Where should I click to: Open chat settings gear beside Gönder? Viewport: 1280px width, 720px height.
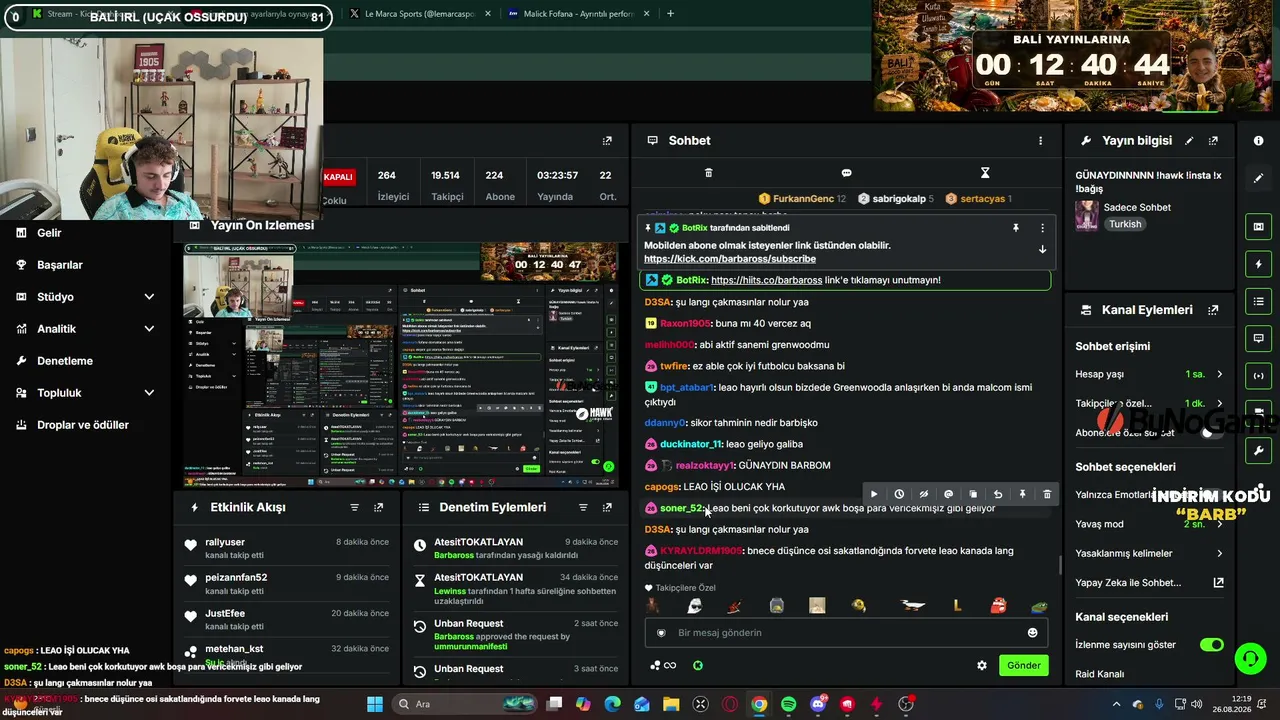click(x=982, y=665)
